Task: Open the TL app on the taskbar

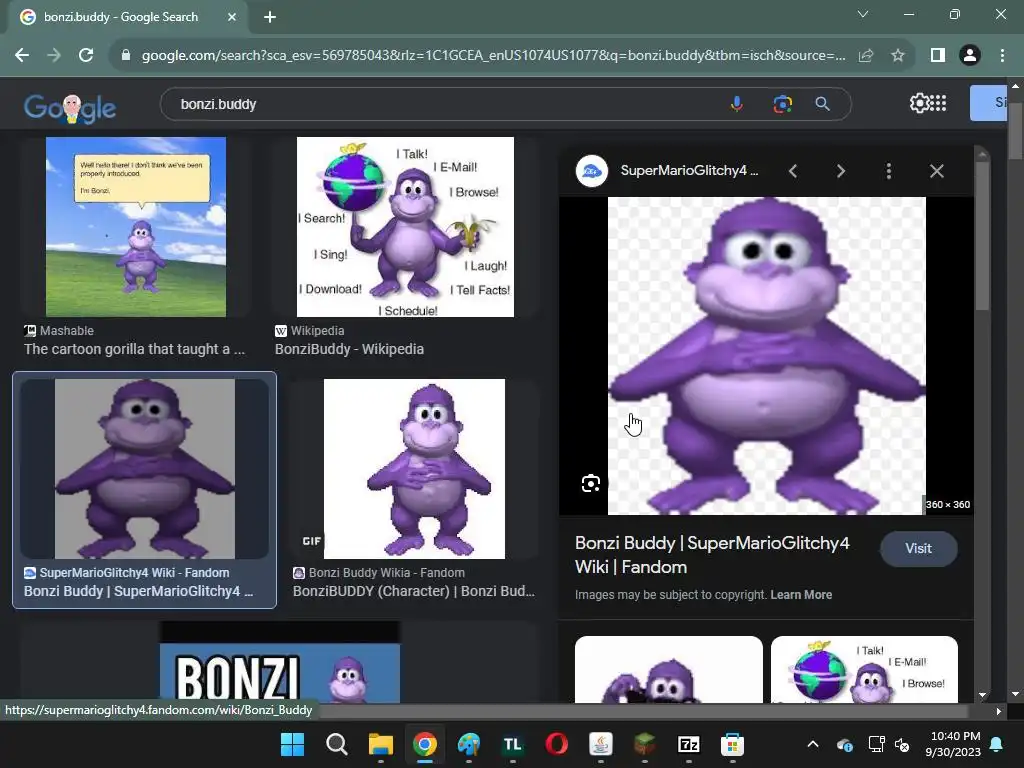Action: (x=513, y=744)
